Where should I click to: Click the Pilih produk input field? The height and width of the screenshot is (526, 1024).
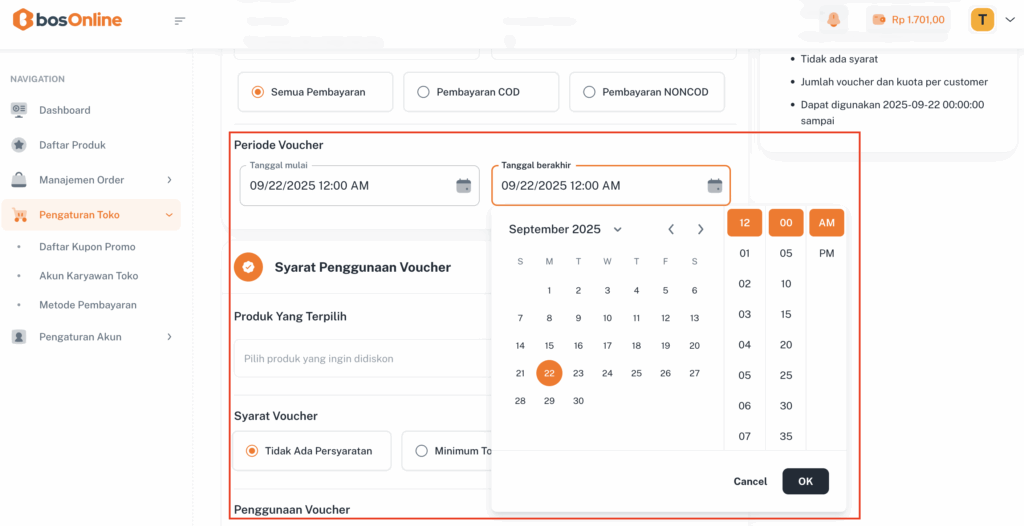pyautogui.click(x=360, y=358)
